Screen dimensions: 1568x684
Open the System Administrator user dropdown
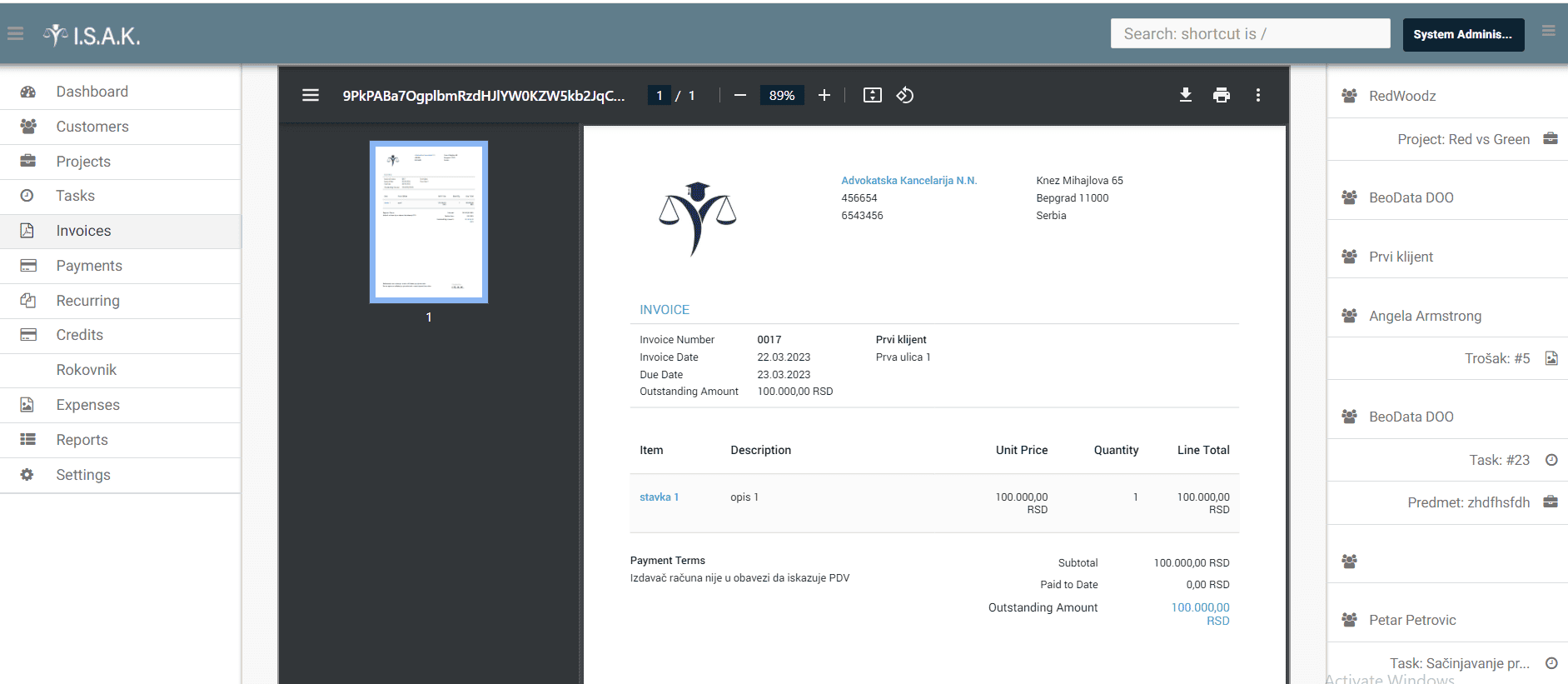[1463, 34]
